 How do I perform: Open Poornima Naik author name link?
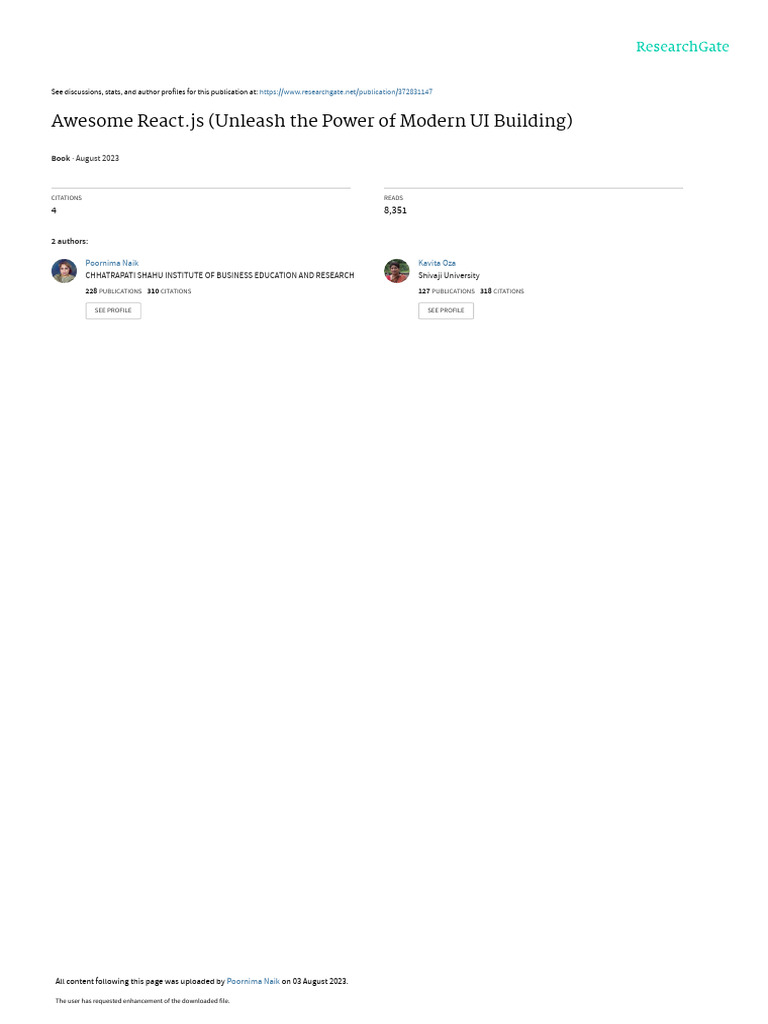(112, 263)
